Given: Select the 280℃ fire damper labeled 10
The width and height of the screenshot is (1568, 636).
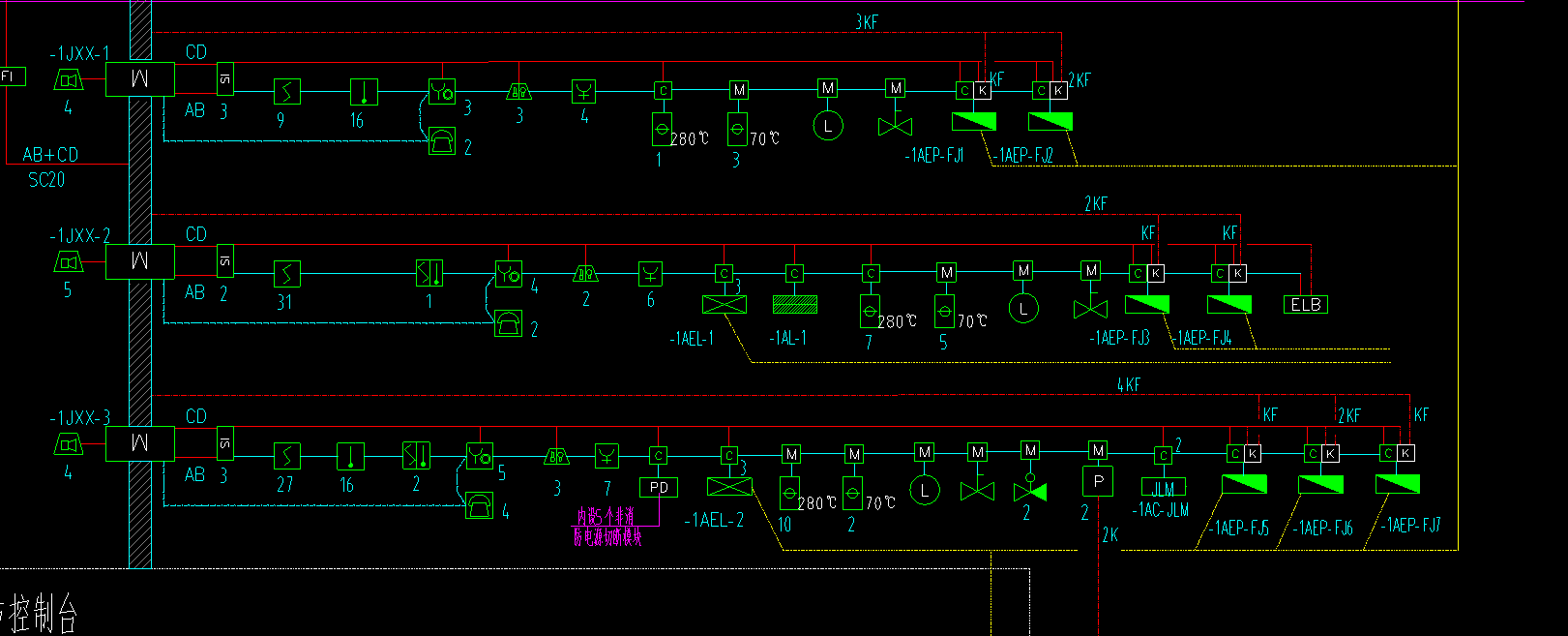Looking at the screenshot, I should [790, 494].
